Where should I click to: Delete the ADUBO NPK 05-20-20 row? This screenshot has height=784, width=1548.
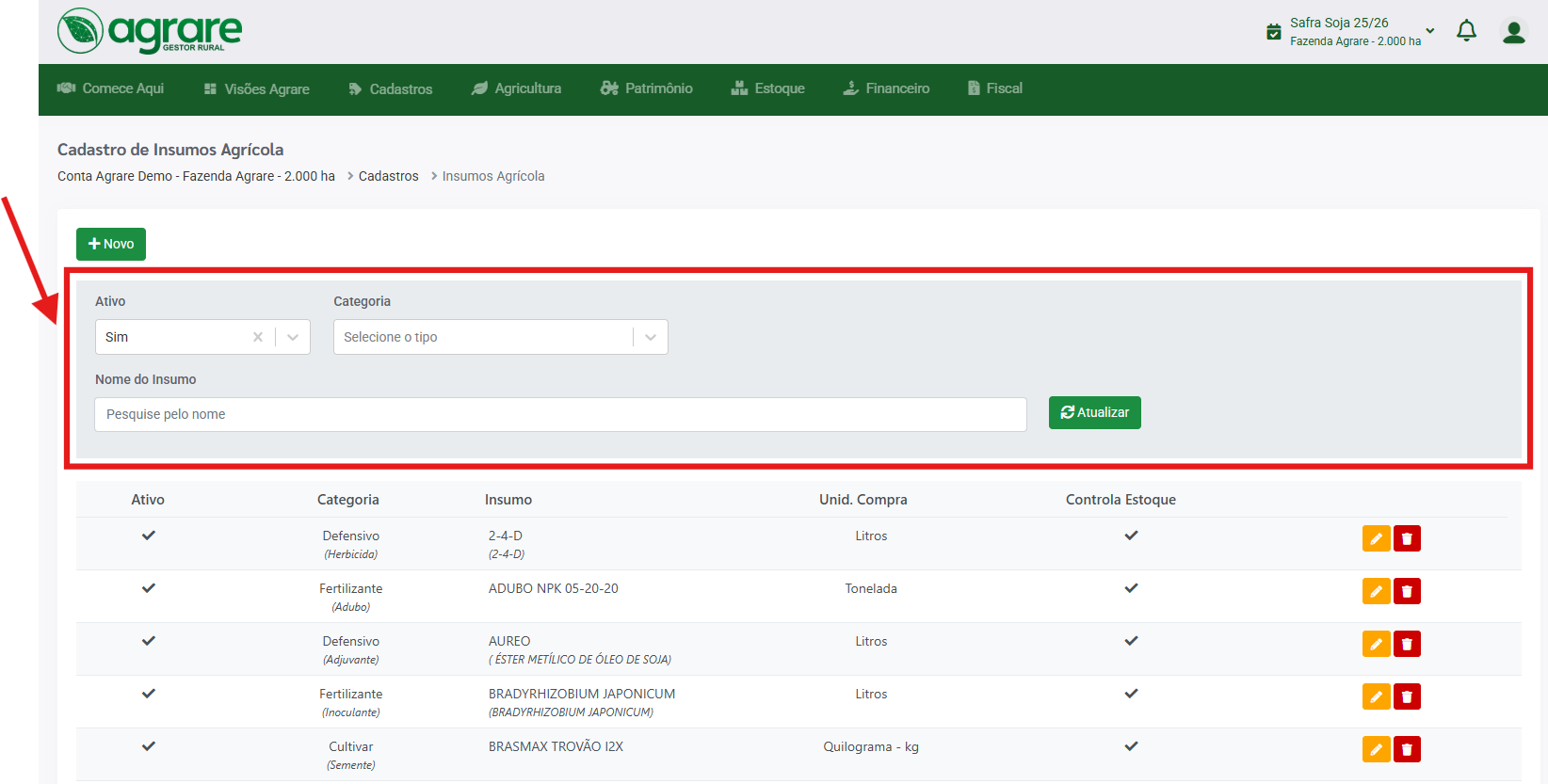pyautogui.click(x=1407, y=591)
